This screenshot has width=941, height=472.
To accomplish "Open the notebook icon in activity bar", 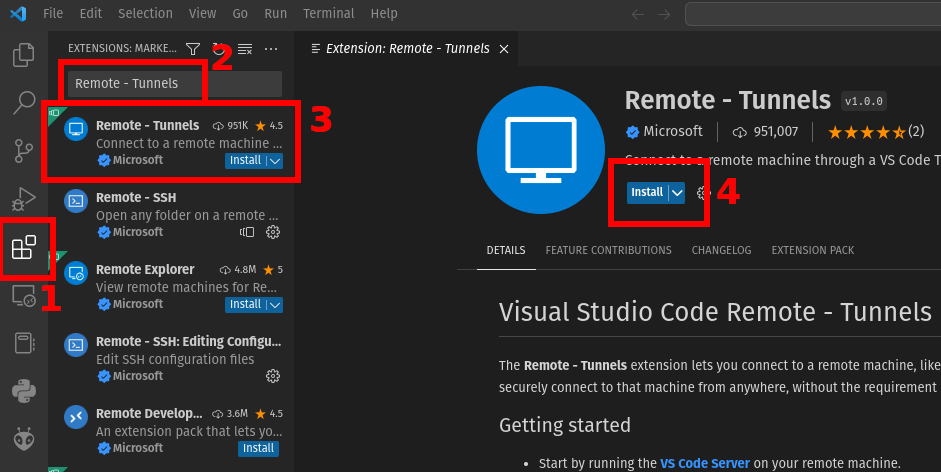I will pyautogui.click(x=23, y=343).
